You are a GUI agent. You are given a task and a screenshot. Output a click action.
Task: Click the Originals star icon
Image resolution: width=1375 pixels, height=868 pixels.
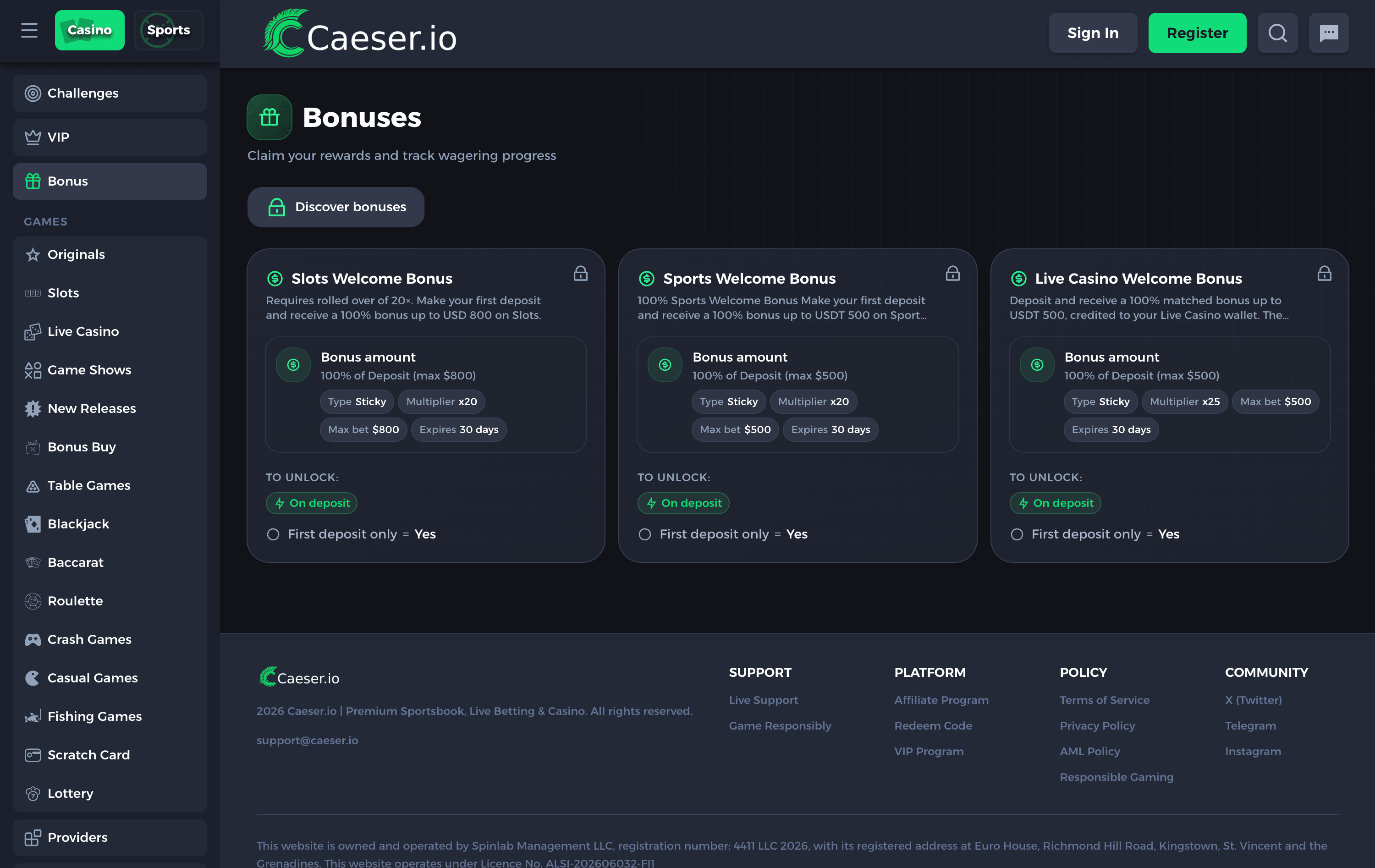tap(33, 255)
